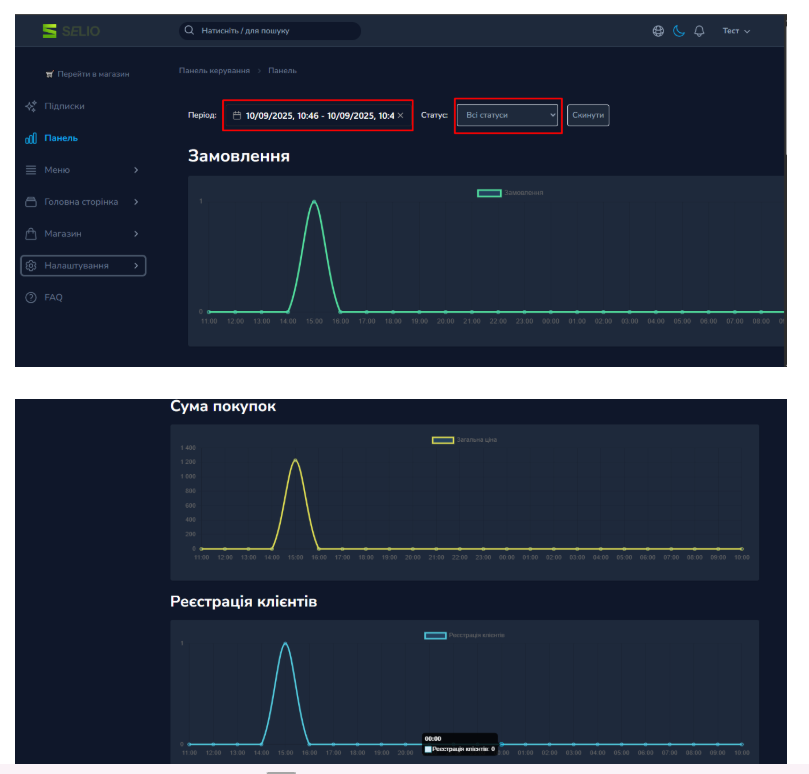The width and height of the screenshot is (809, 774).
Task: Click the Підписки sparkle icon
Action: (31, 106)
